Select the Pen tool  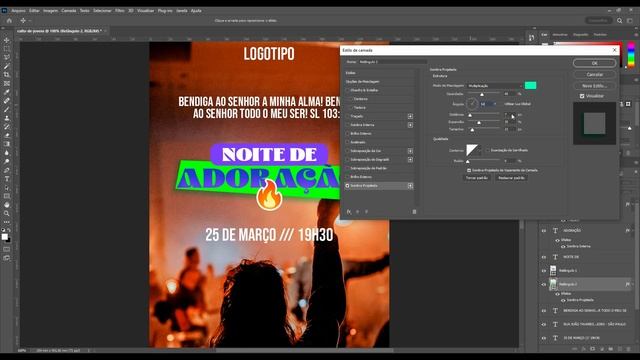pos(7,170)
